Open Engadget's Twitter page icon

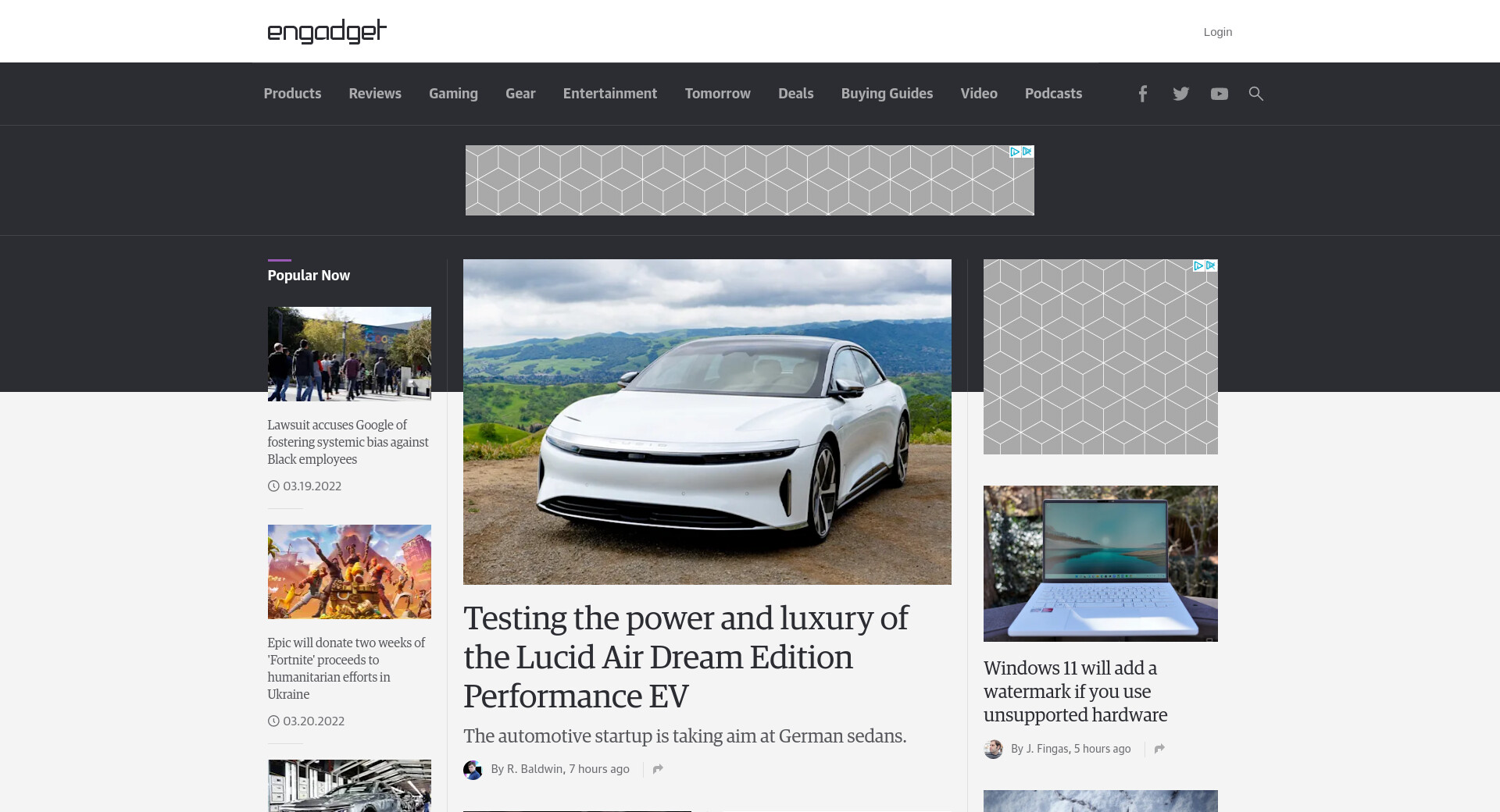pos(1180,94)
